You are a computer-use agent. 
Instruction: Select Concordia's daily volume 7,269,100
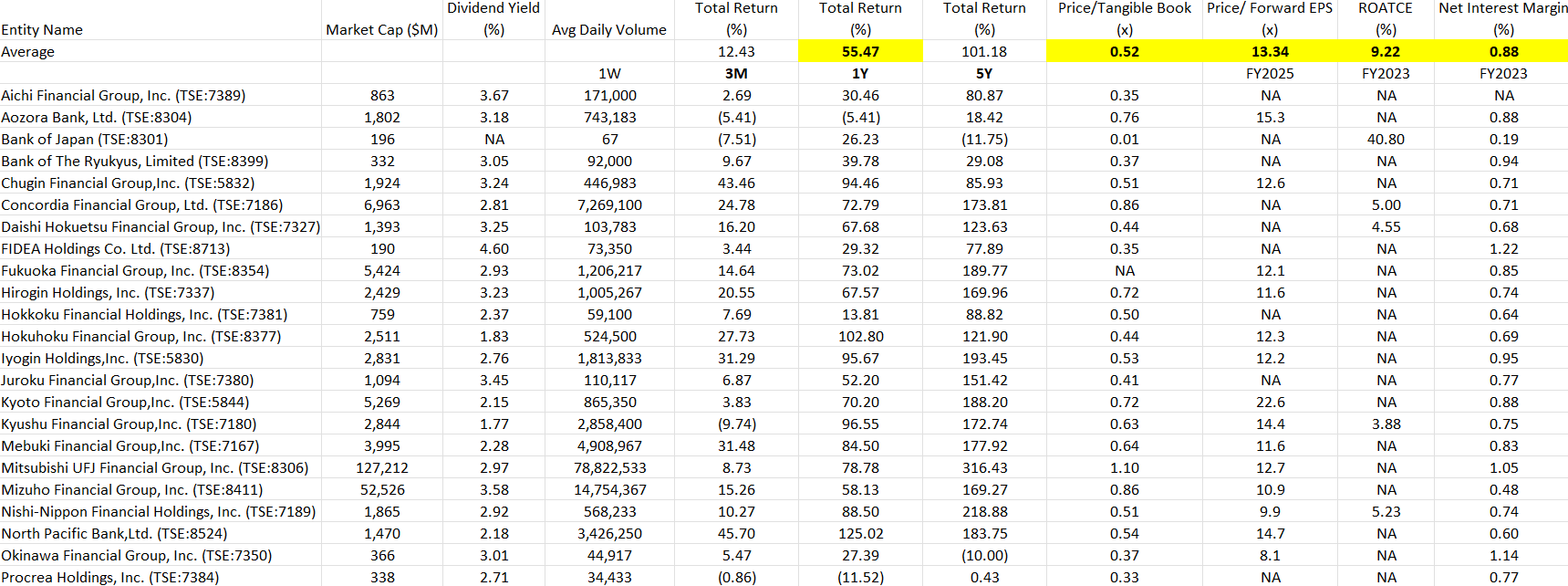click(x=609, y=205)
